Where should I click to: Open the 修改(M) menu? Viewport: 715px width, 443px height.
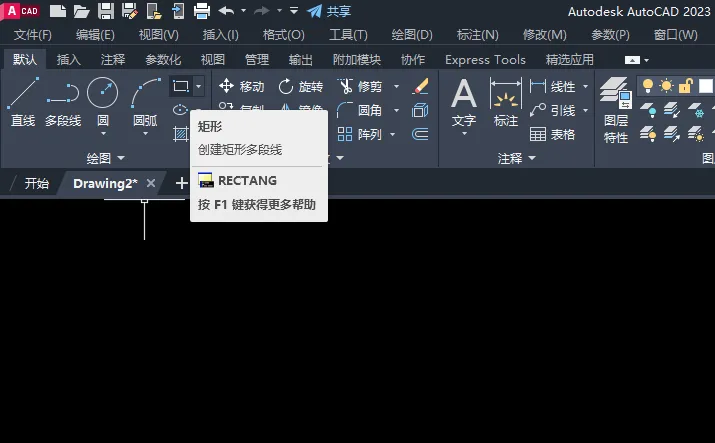coord(544,35)
